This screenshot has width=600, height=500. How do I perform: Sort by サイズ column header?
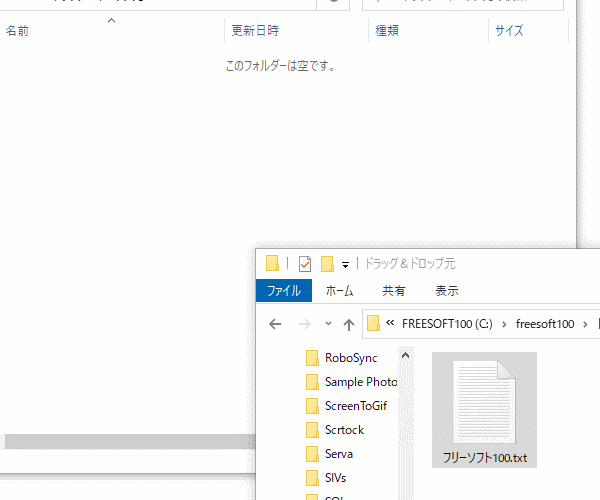coord(509,31)
